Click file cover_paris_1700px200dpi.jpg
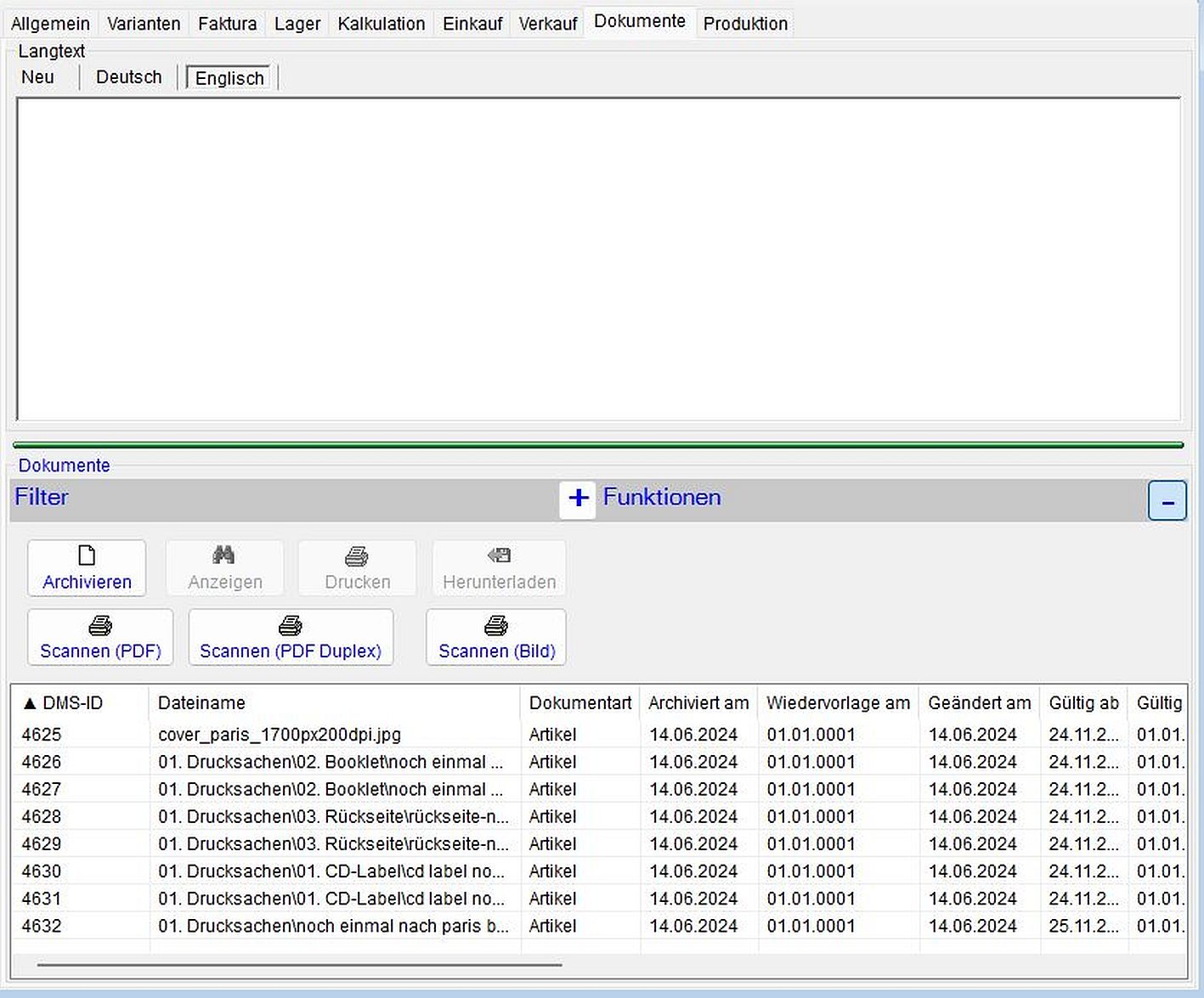This screenshot has height=998, width=1204. [x=280, y=735]
